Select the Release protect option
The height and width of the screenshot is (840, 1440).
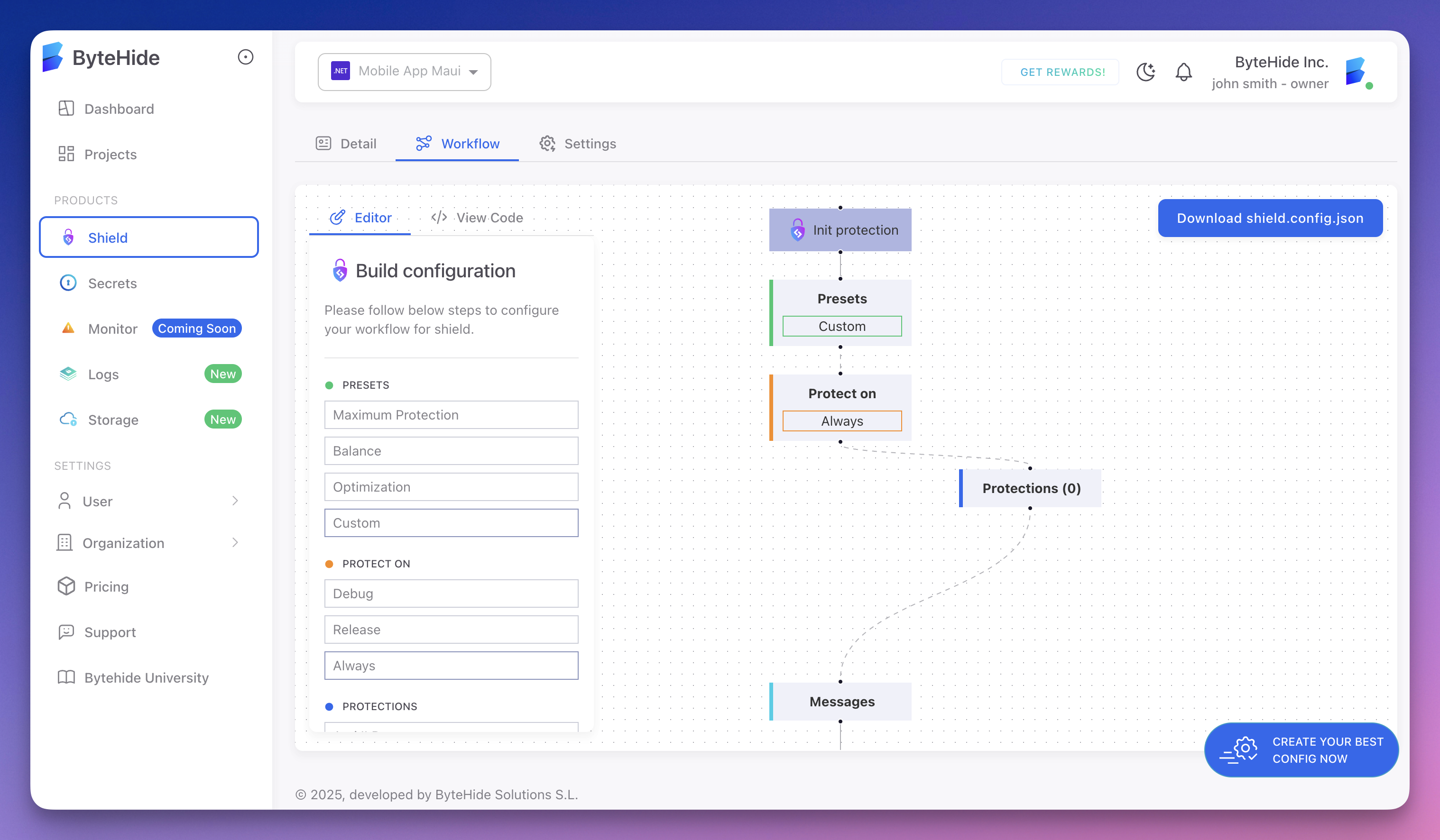pyautogui.click(x=451, y=629)
